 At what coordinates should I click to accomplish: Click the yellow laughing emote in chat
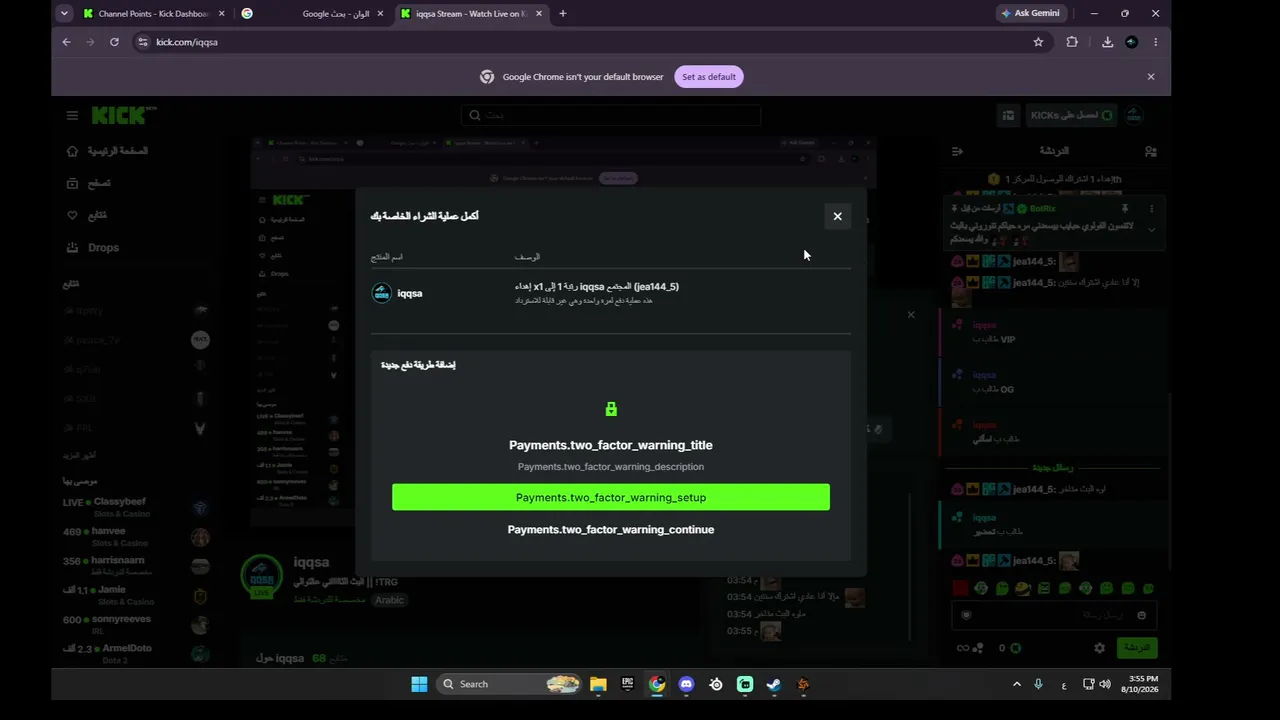(x=1022, y=589)
